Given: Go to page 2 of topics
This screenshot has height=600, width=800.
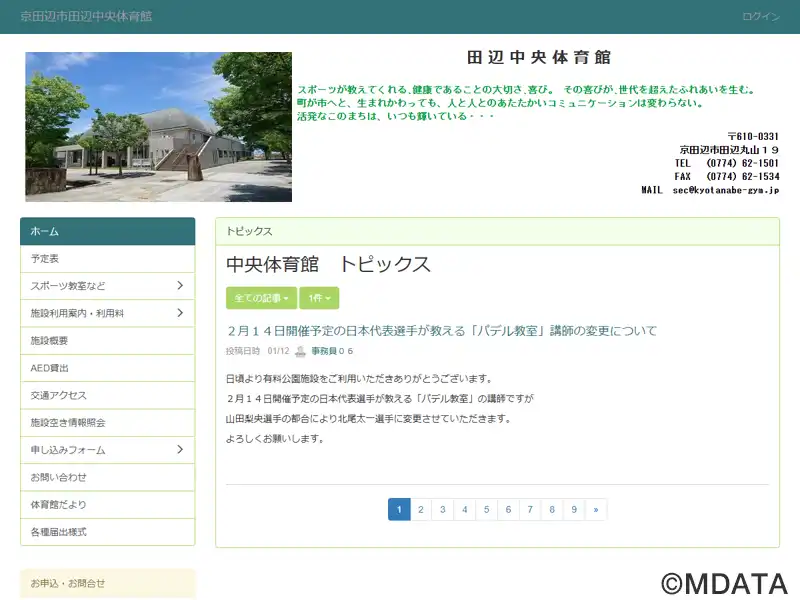Looking at the screenshot, I should (x=421, y=510).
